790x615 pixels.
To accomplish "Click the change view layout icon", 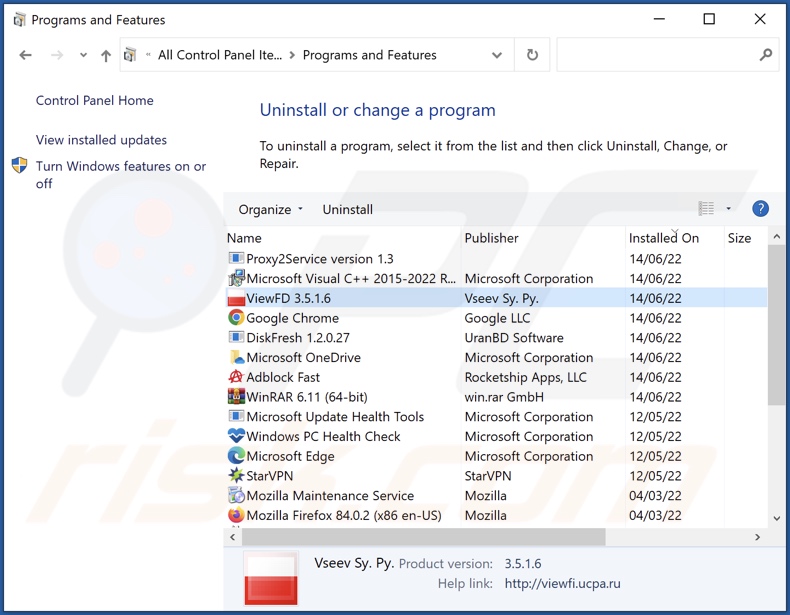I will pos(706,209).
